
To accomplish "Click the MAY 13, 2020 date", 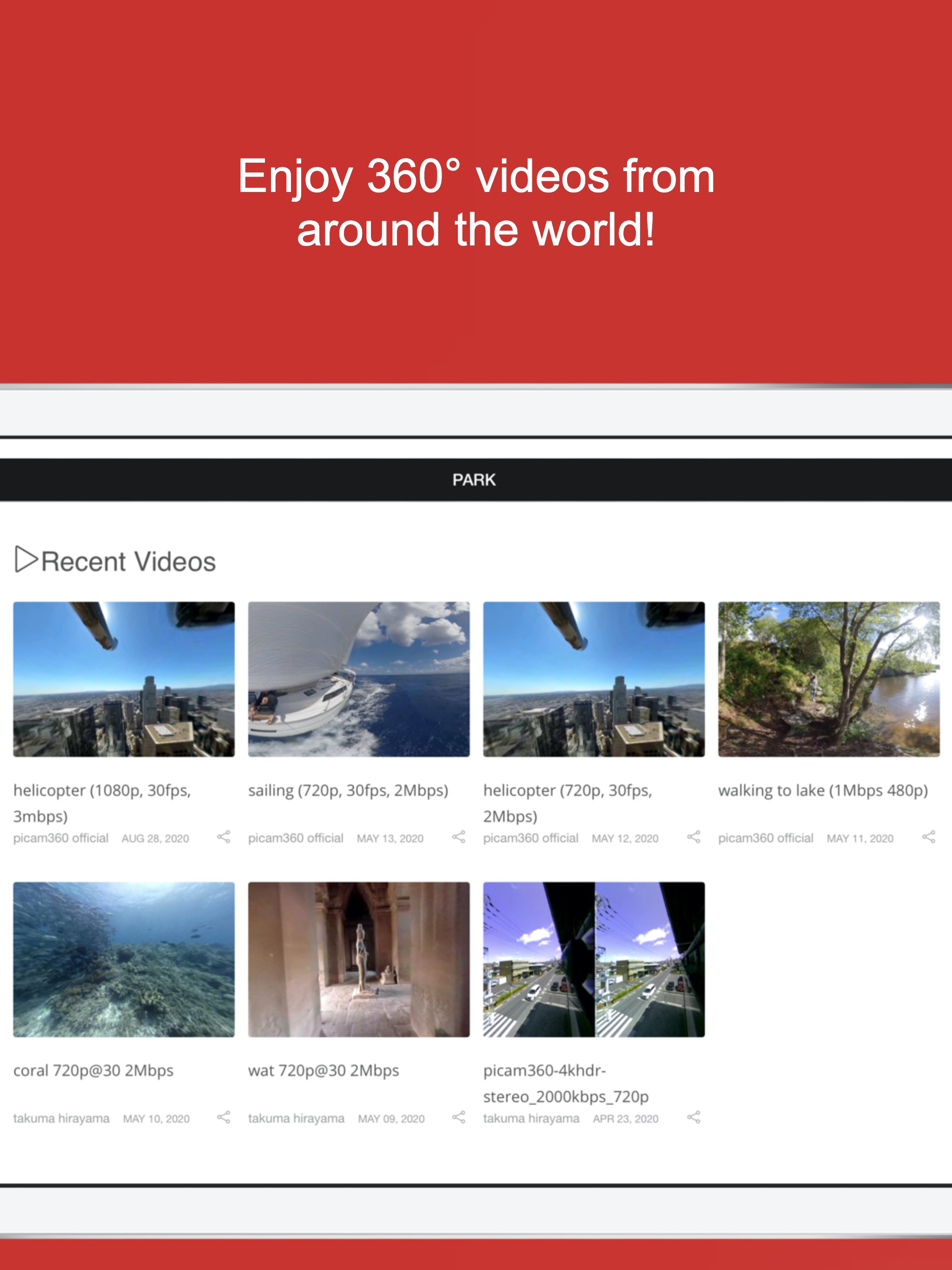I will pyautogui.click(x=390, y=839).
